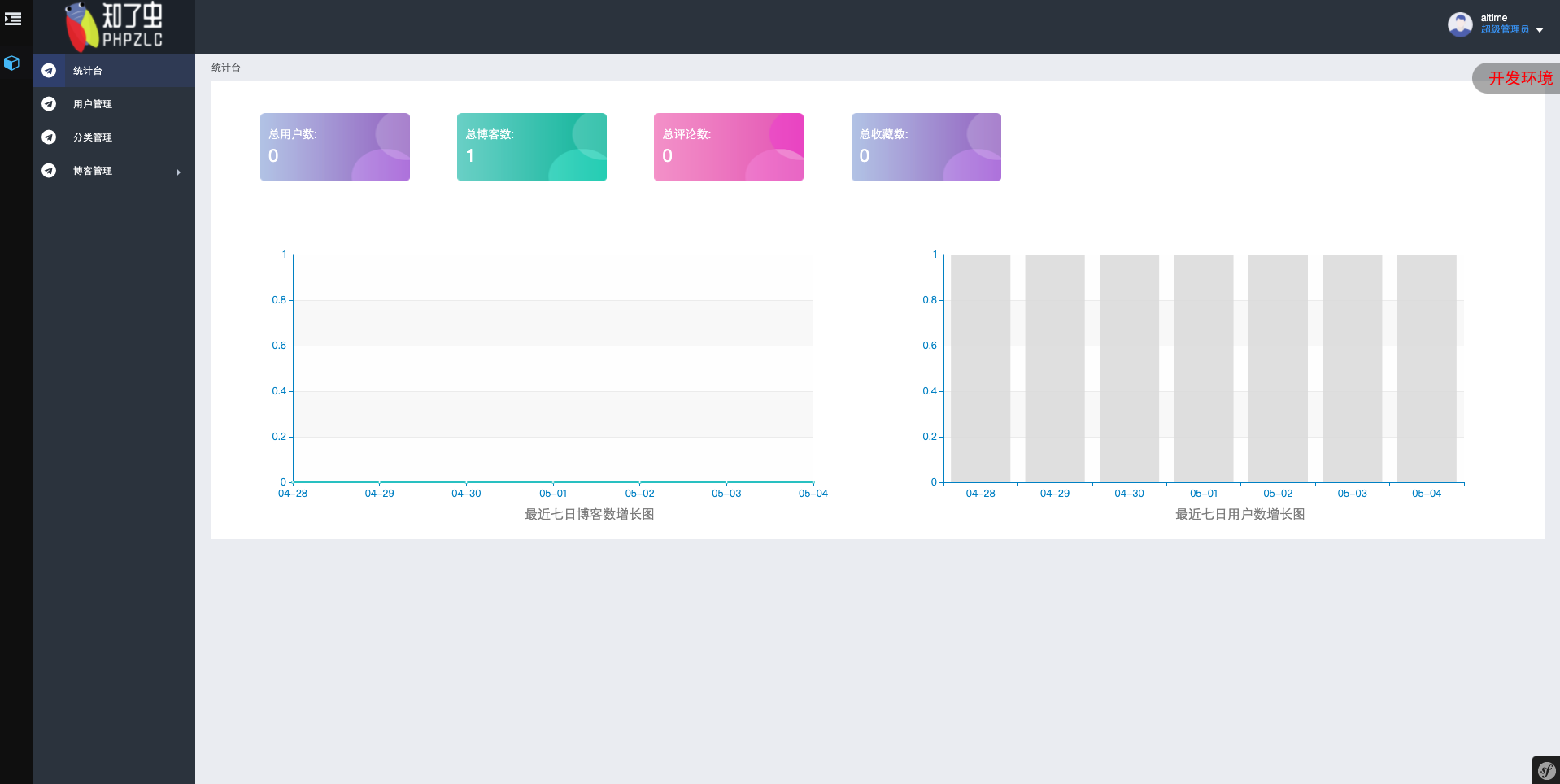
Task: Click the 总用户数 purple stat card
Action: point(334,147)
